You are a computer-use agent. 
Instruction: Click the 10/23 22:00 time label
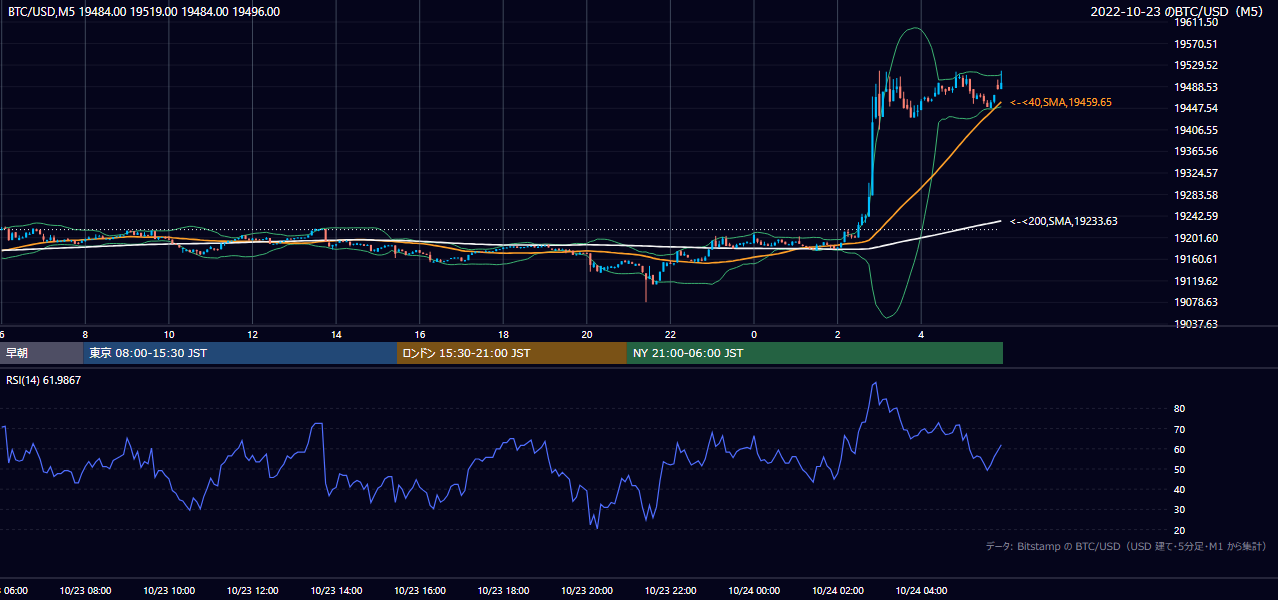670,590
